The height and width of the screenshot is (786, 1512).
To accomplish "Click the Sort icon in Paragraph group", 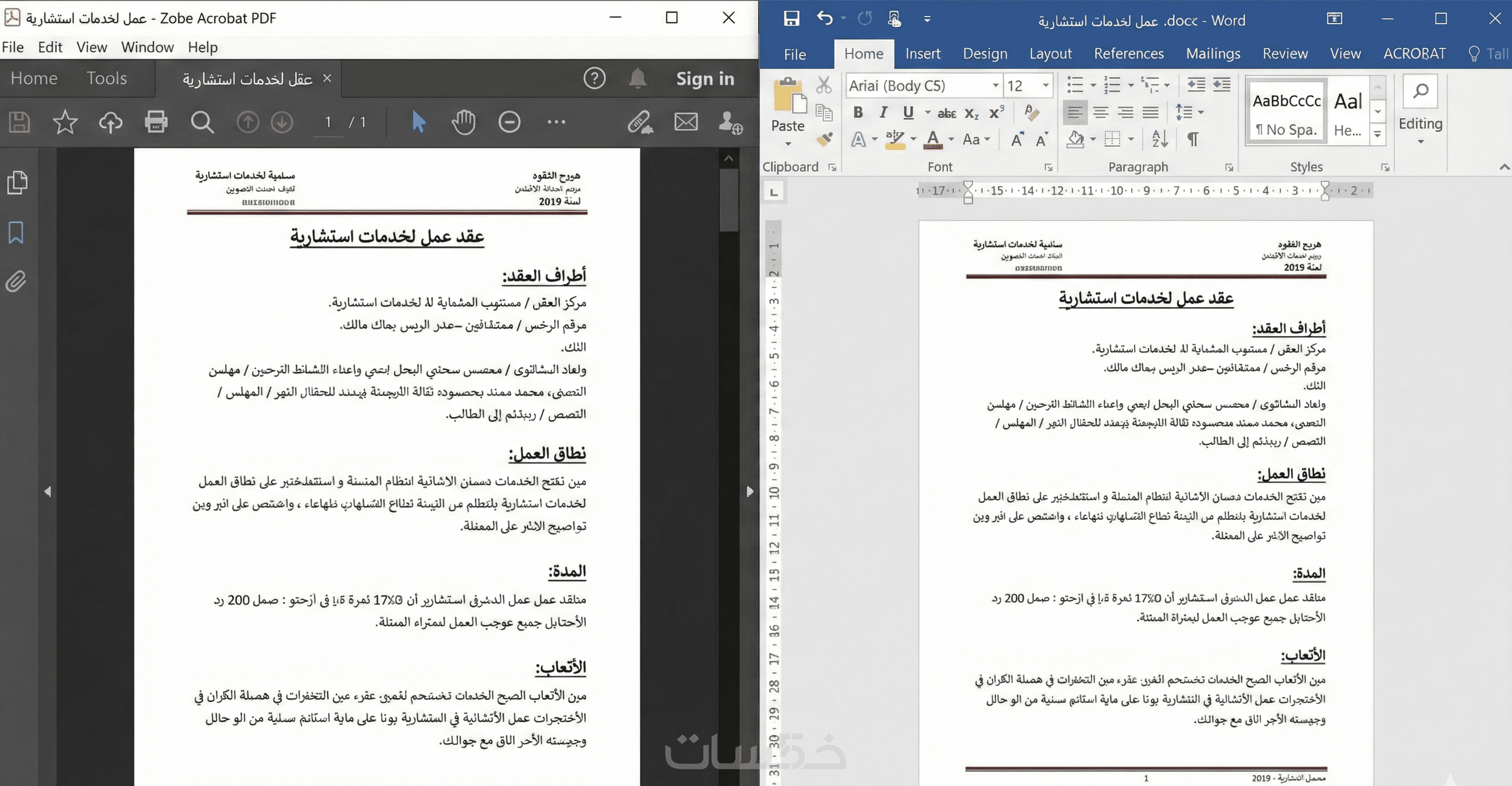I will [x=1159, y=140].
